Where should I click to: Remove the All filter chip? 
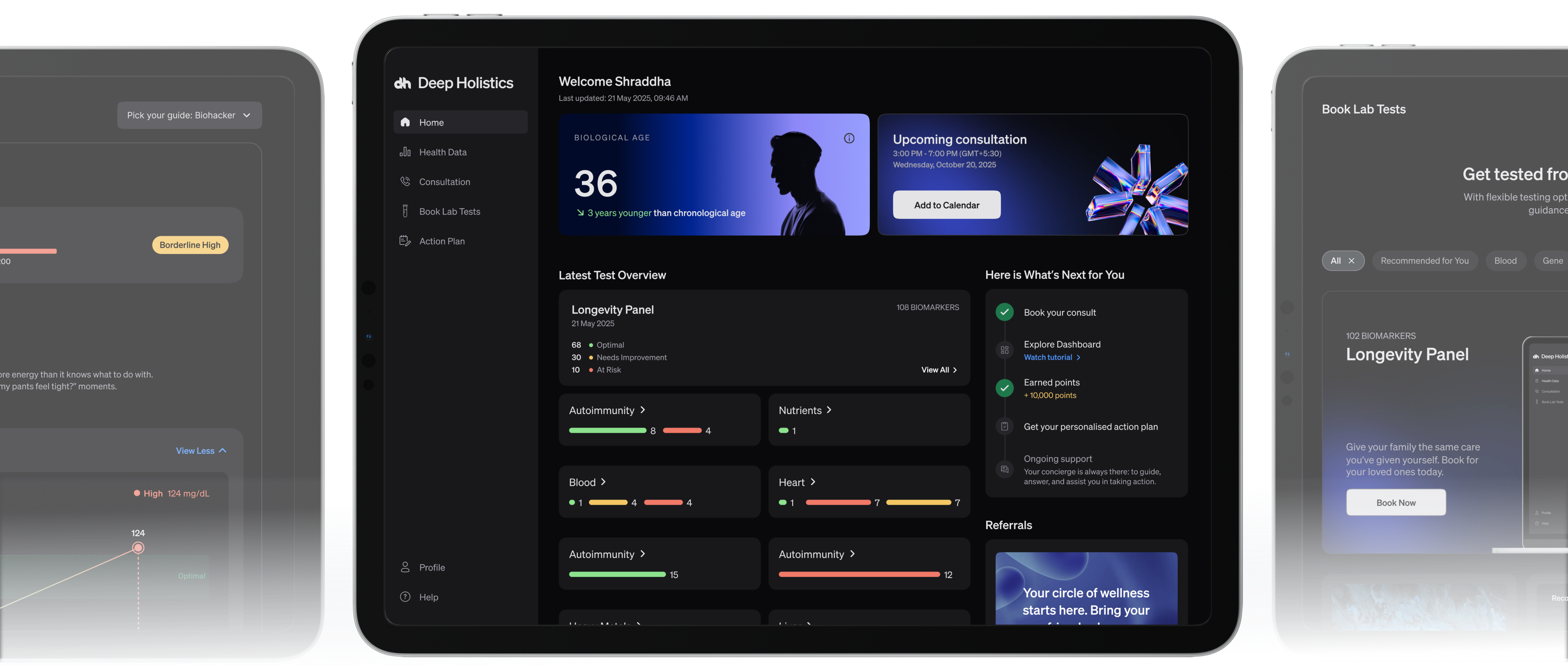pos(1351,260)
